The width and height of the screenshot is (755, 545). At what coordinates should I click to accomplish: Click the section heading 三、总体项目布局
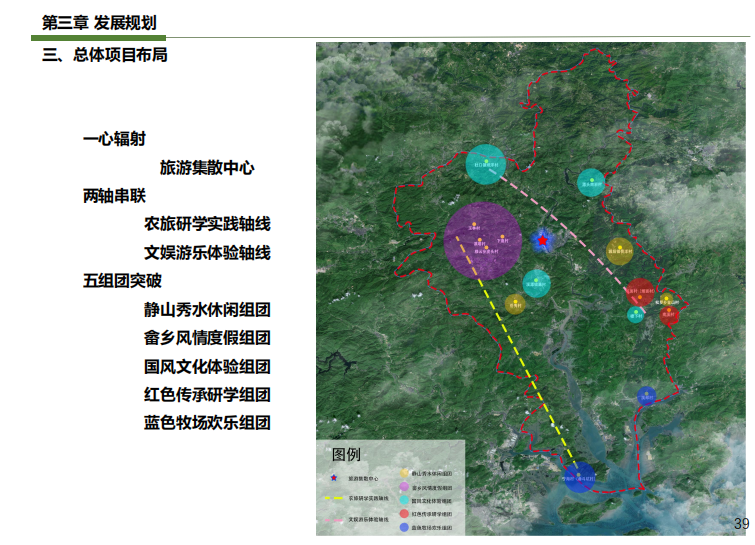pyautogui.click(x=104, y=55)
